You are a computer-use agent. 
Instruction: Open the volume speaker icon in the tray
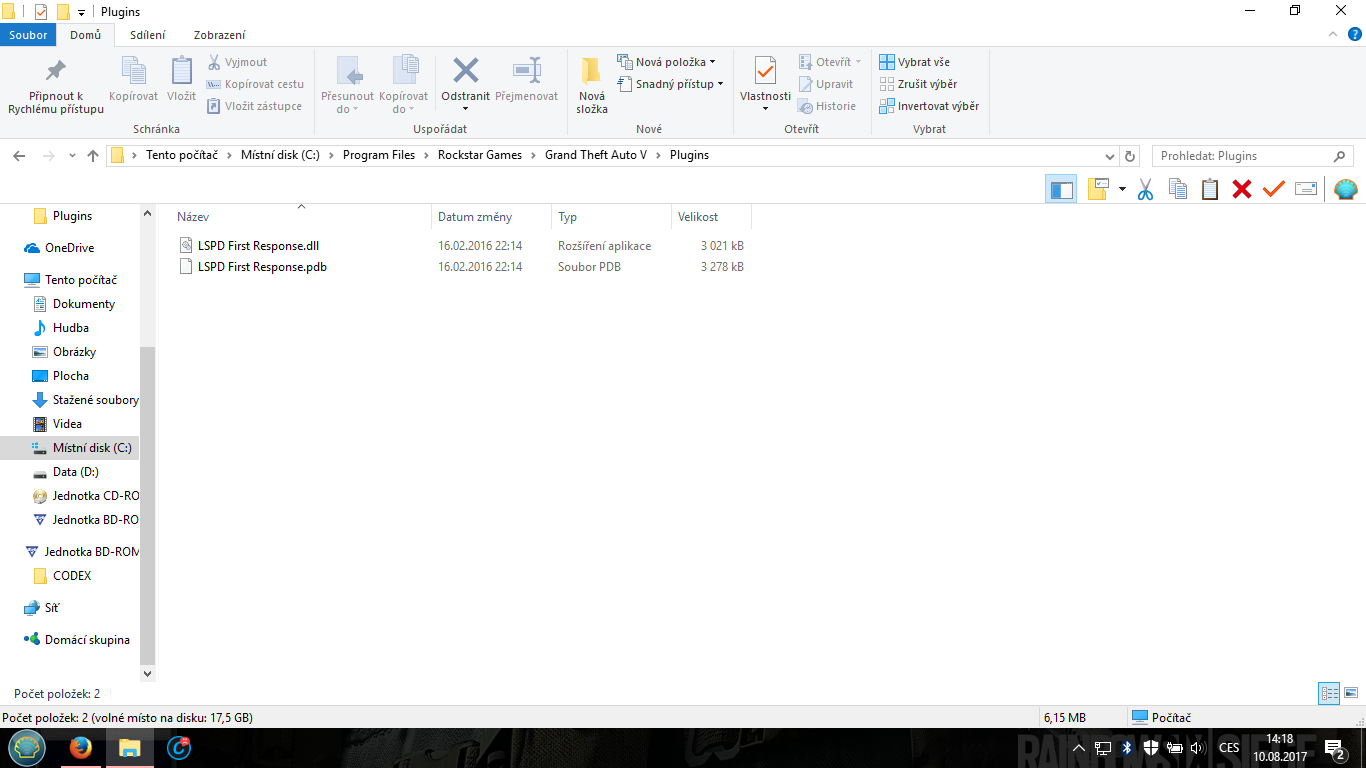point(1198,748)
